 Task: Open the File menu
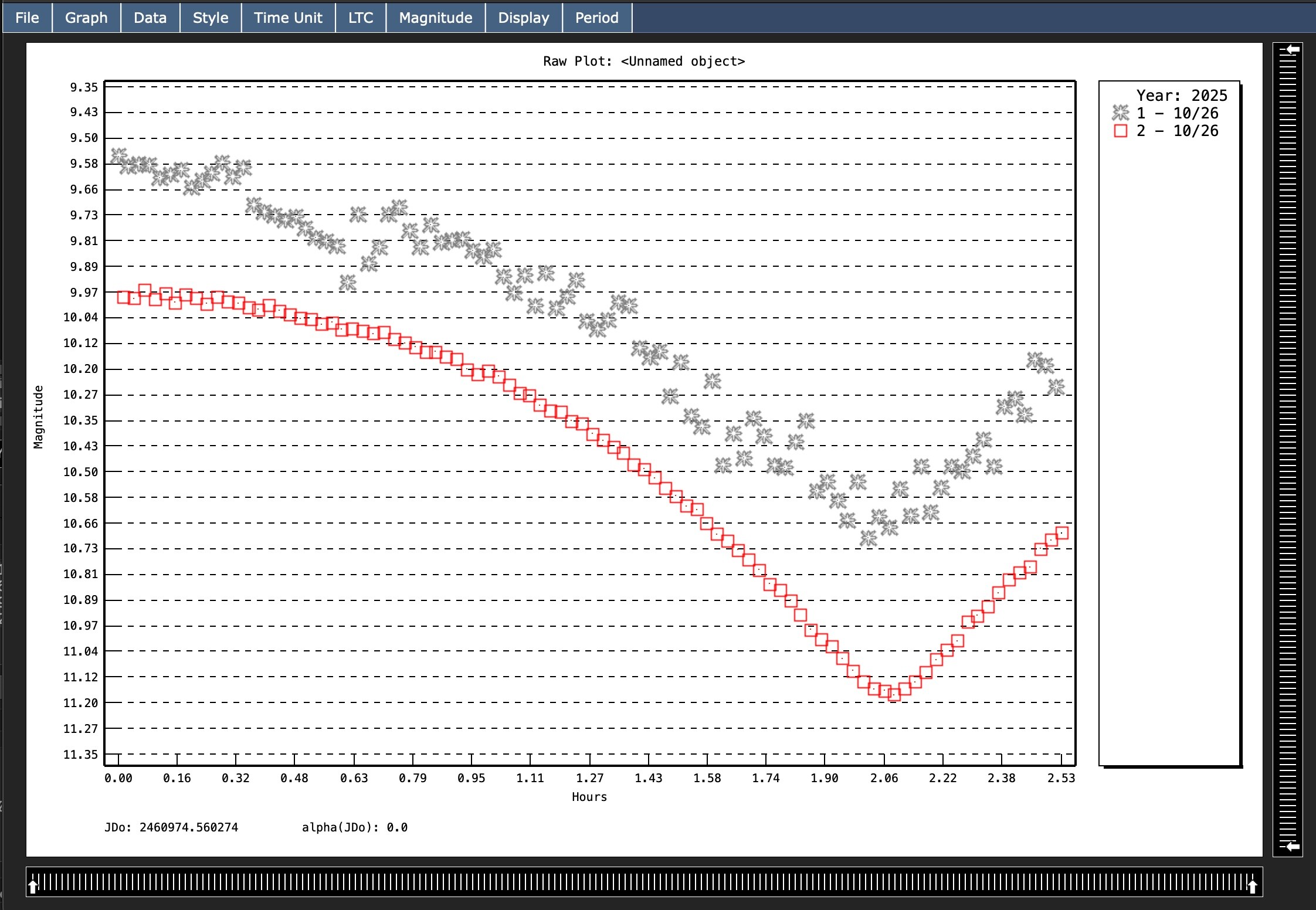tap(27, 18)
